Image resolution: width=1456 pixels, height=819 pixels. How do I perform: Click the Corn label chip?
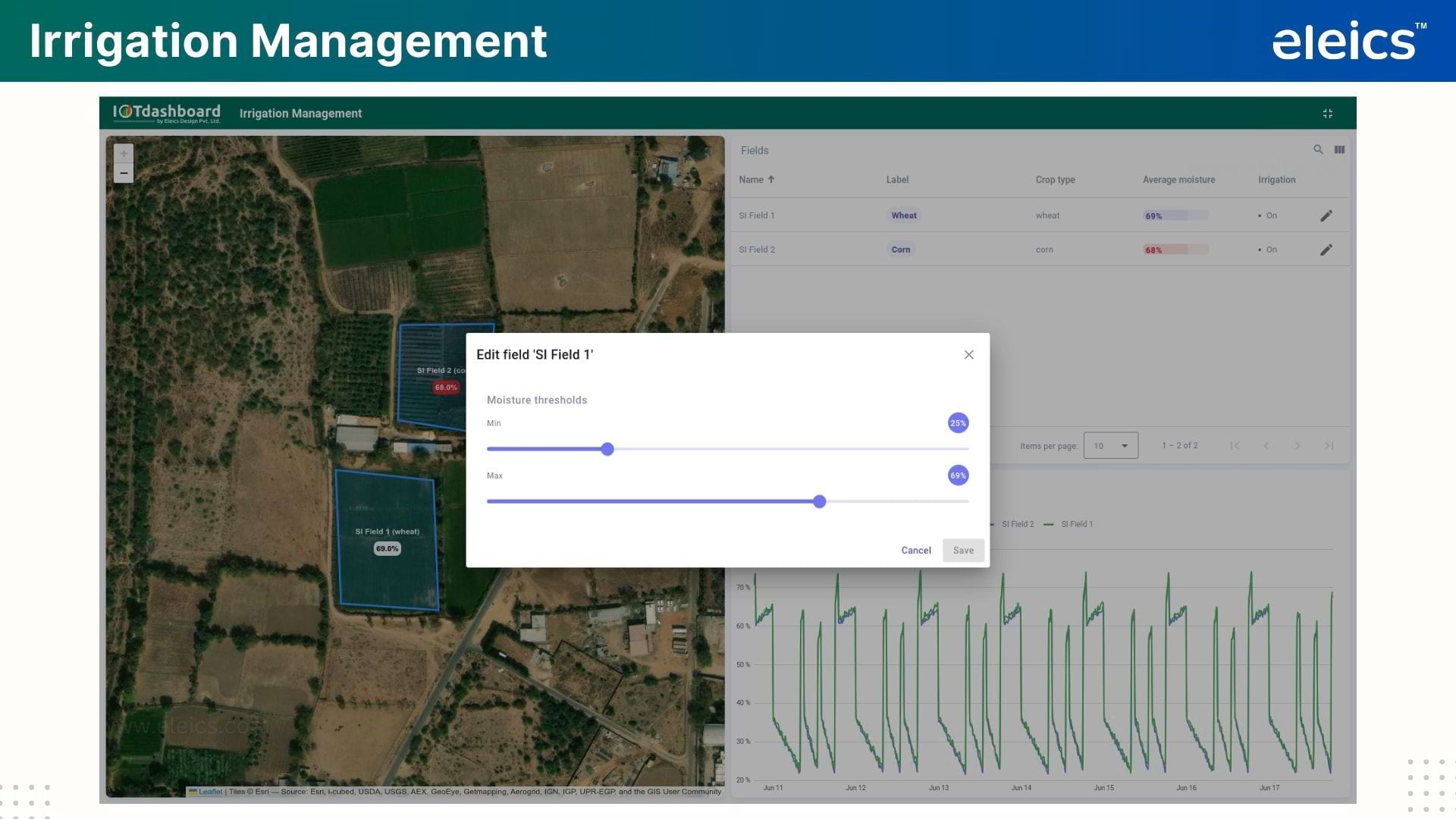click(x=901, y=249)
